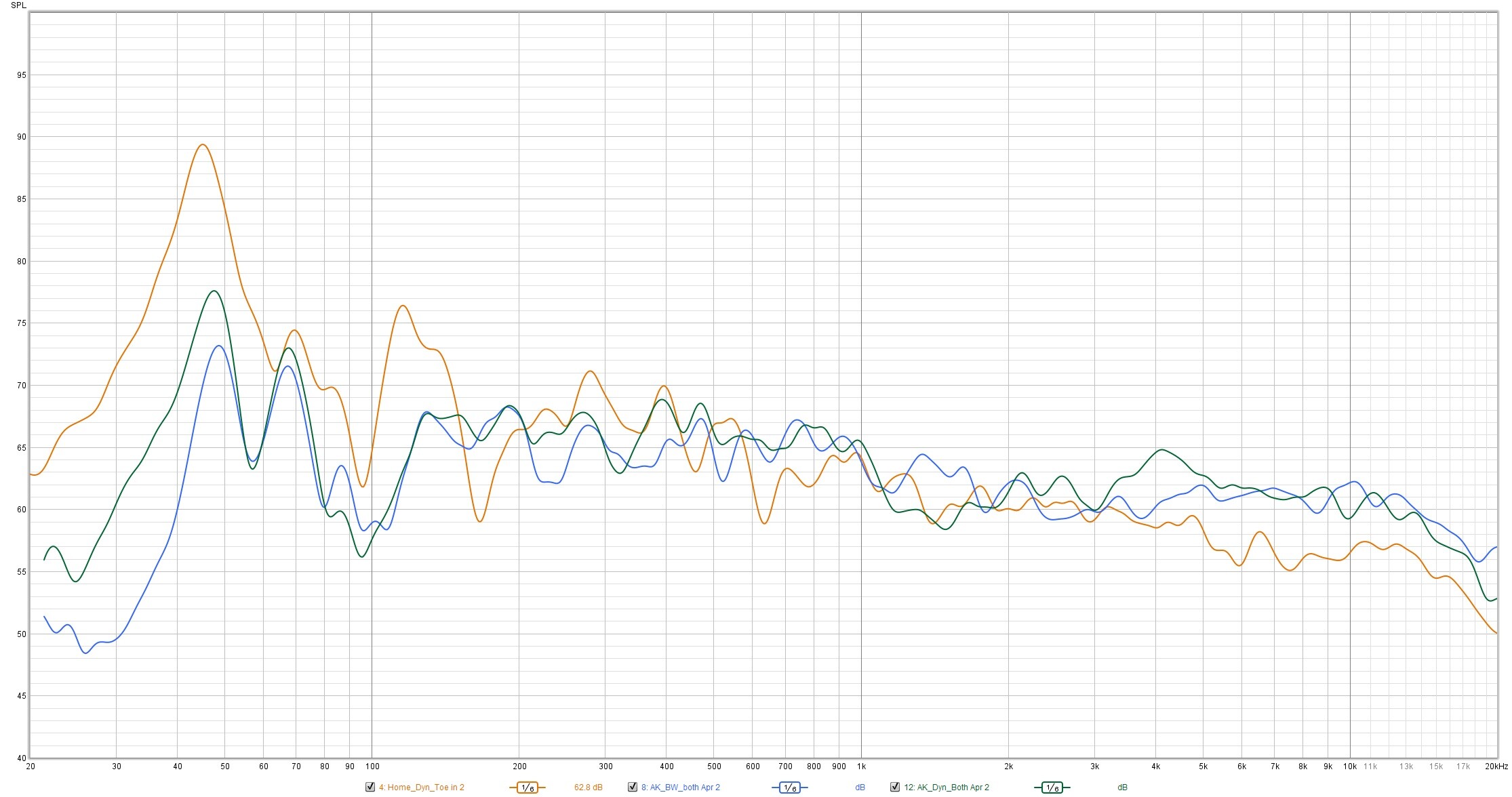
Task: Select the 4: Home_Dyn_Toe in 2 legend label
Action: tap(421, 788)
